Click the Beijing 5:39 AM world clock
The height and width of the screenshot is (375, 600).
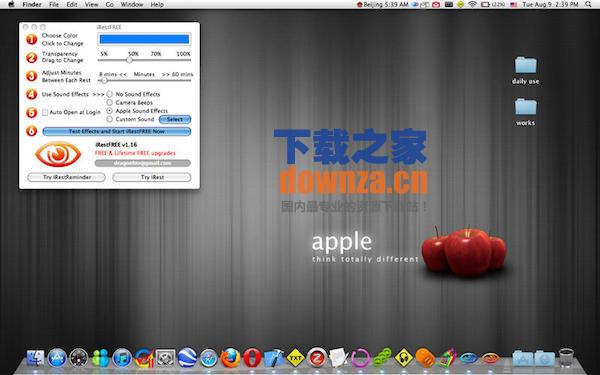coord(383,5)
